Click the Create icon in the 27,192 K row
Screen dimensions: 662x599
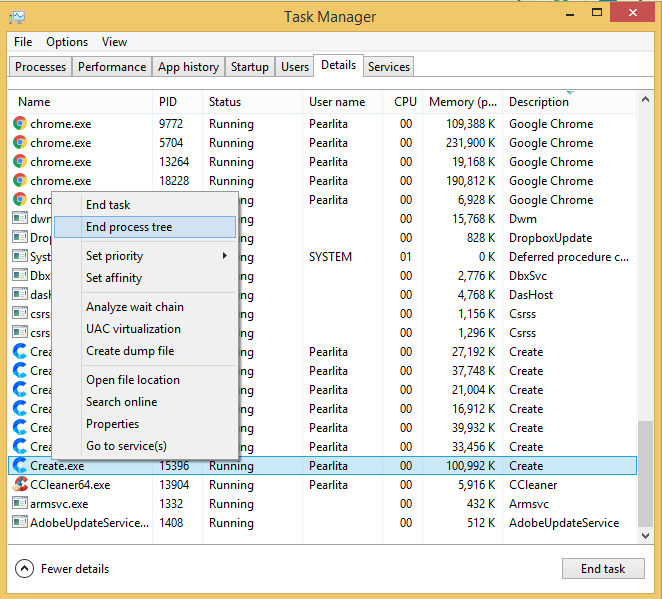point(20,351)
